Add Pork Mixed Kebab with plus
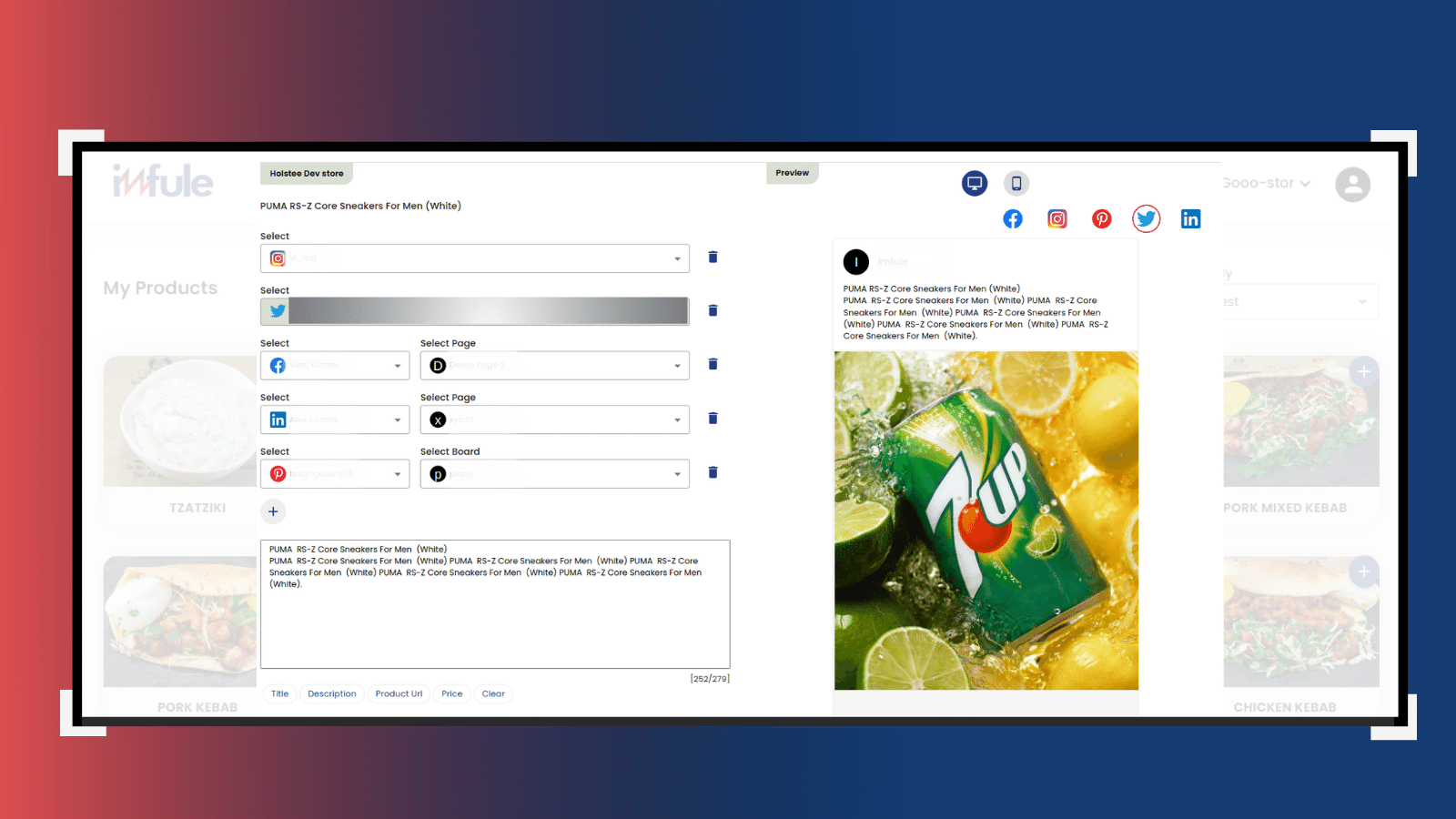 tap(1363, 371)
